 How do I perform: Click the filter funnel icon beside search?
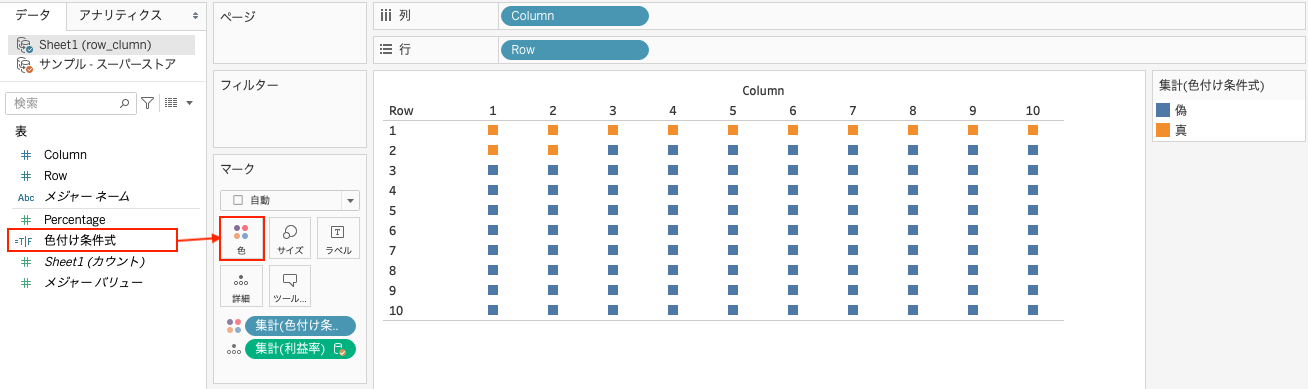(148, 102)
